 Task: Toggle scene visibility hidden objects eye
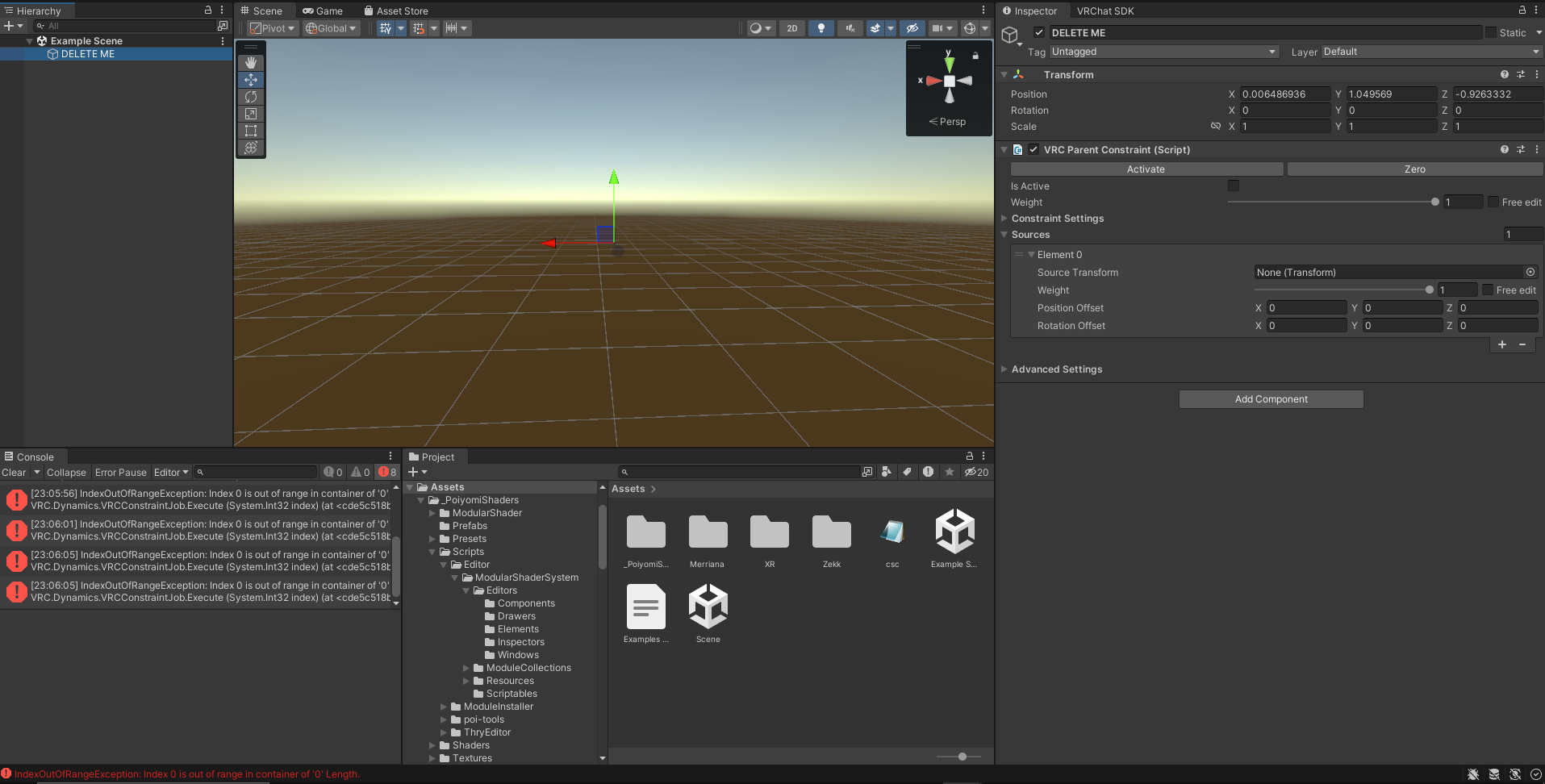[x=912, y=28]
